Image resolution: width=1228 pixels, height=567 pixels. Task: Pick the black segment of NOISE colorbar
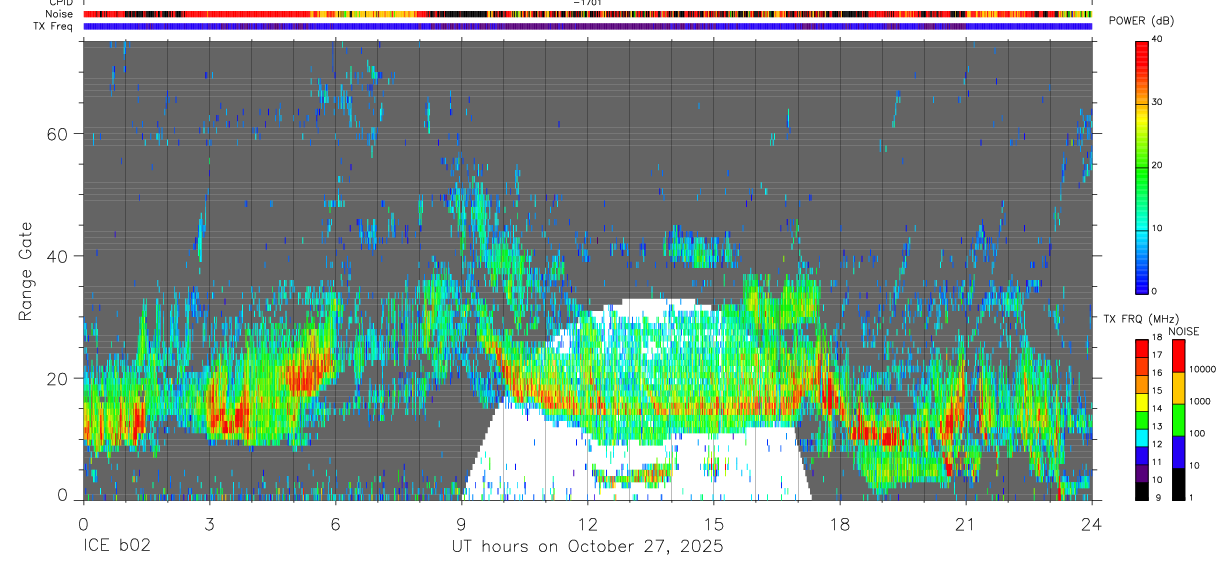click(x=1178, y=484)
